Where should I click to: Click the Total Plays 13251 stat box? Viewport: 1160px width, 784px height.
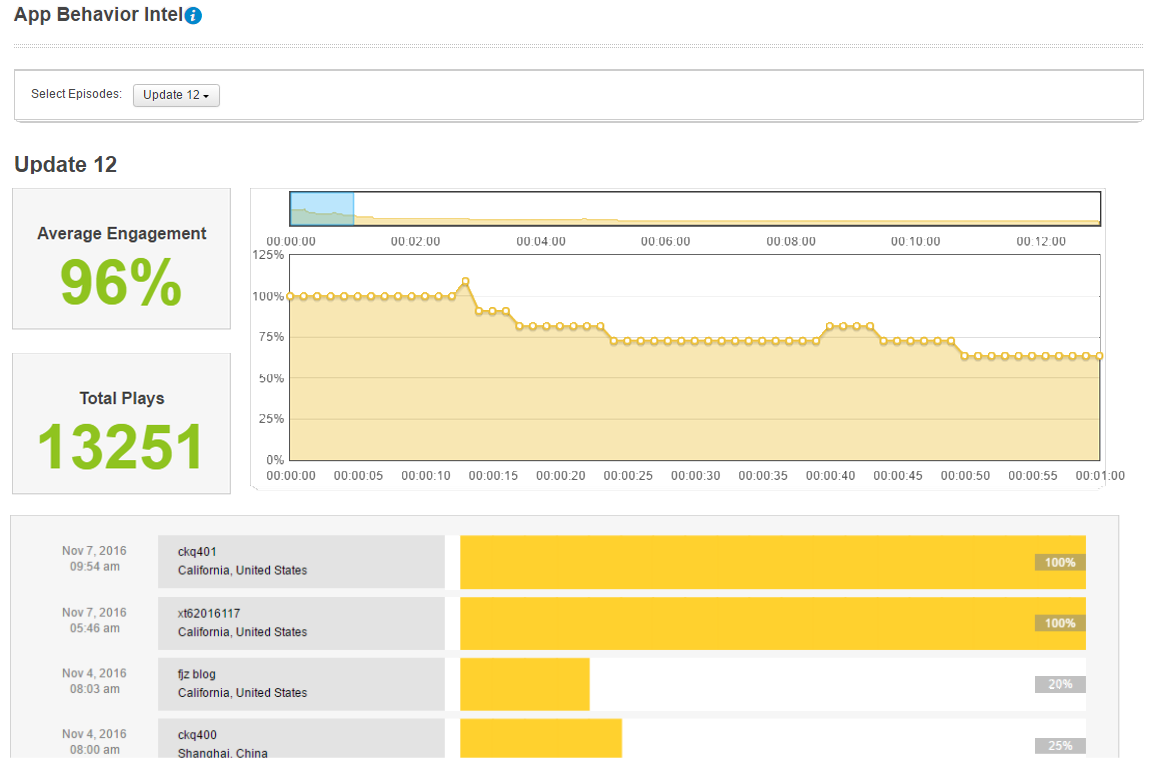[x=121, y=423]
